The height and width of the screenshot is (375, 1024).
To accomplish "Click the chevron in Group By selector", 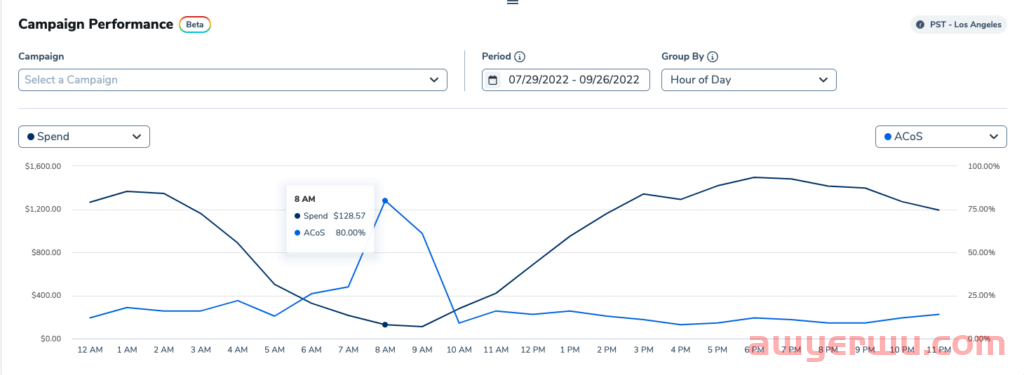I will (x=823, y=80).
